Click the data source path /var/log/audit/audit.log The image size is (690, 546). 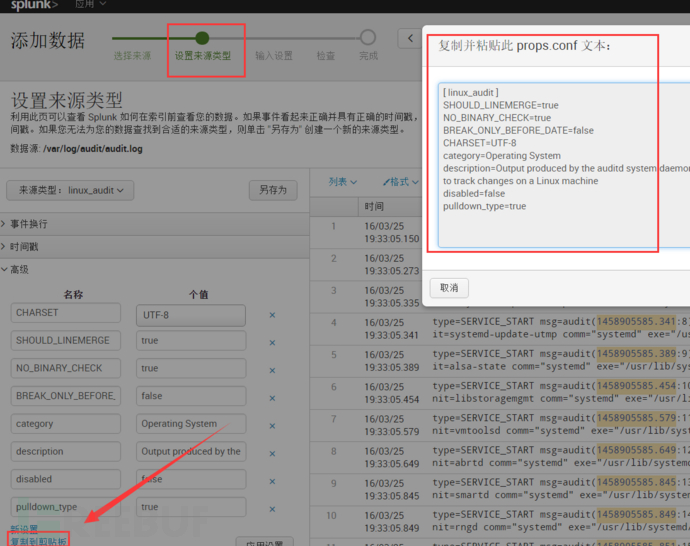coord(93,149)
